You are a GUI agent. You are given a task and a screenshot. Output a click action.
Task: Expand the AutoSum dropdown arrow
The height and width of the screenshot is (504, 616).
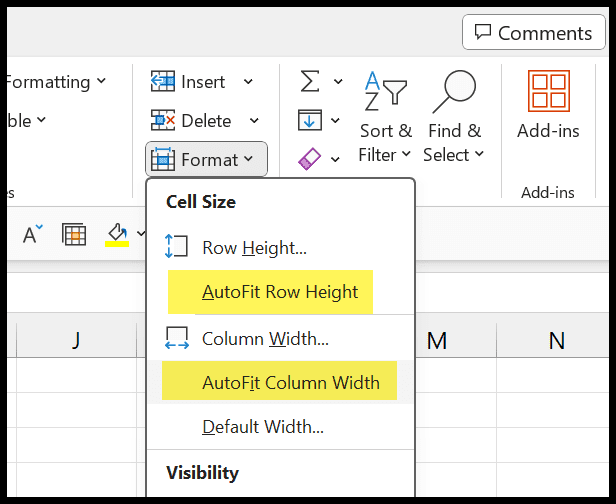(x=338, y=82)
